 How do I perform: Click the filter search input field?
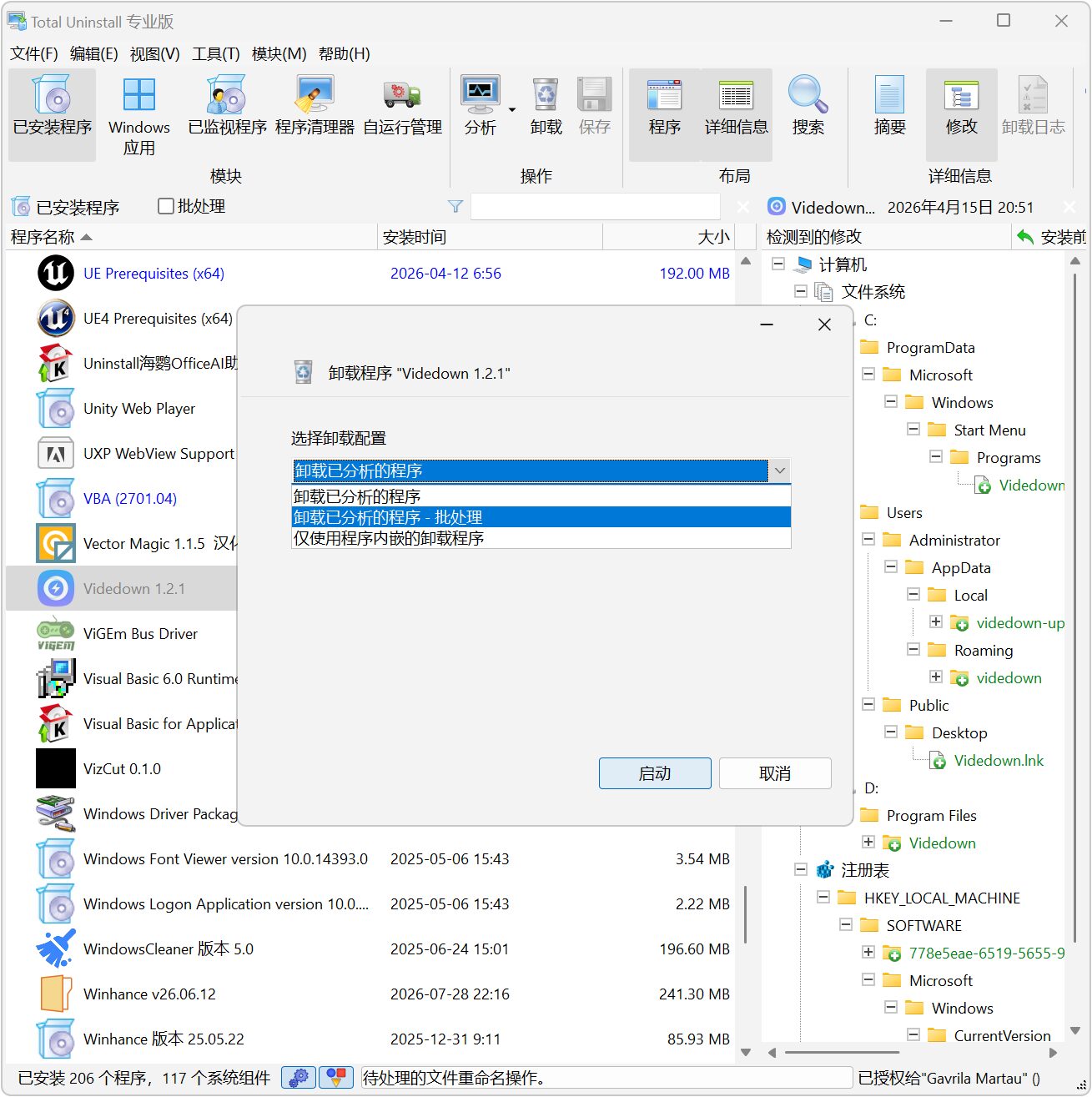[x=596, y=206]
